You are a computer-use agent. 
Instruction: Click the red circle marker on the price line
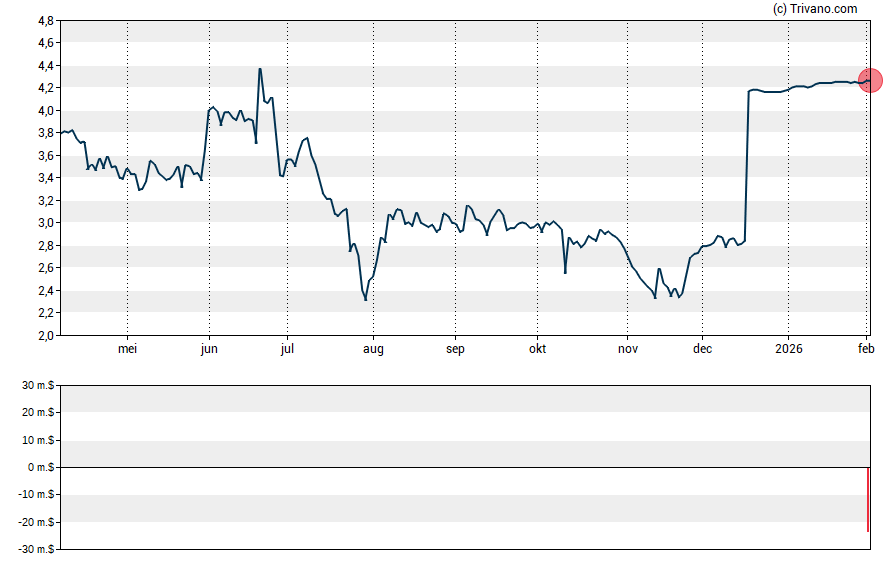tap(870, 80)
